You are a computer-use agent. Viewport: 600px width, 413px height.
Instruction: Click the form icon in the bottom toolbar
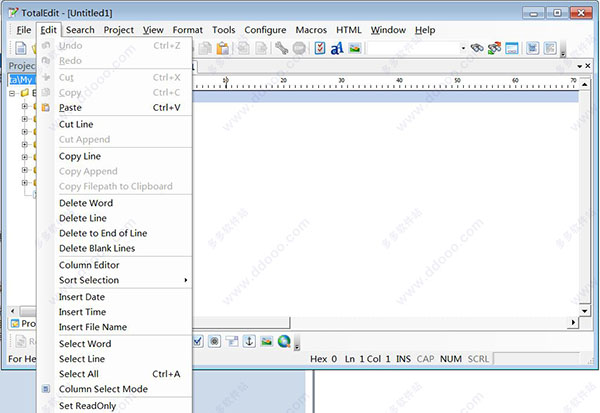pos(232,341)
